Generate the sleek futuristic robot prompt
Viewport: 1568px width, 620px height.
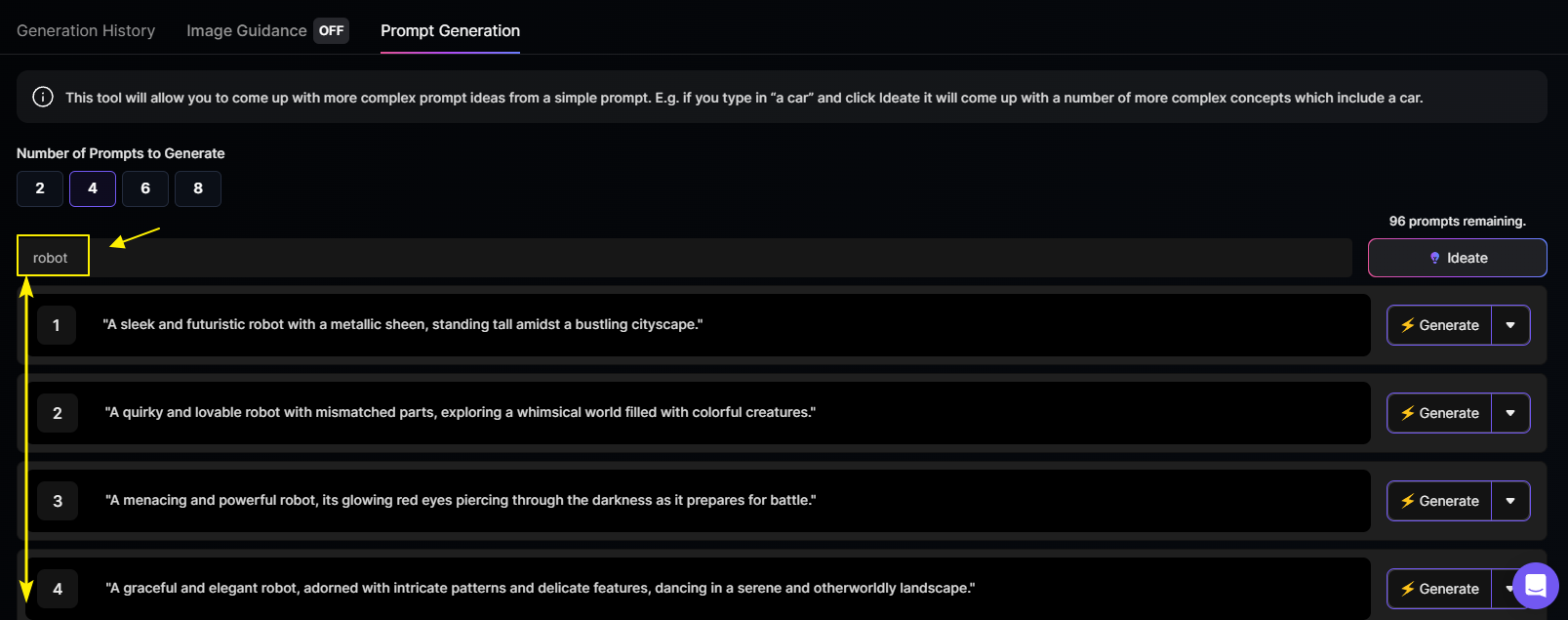point(1439,325)
